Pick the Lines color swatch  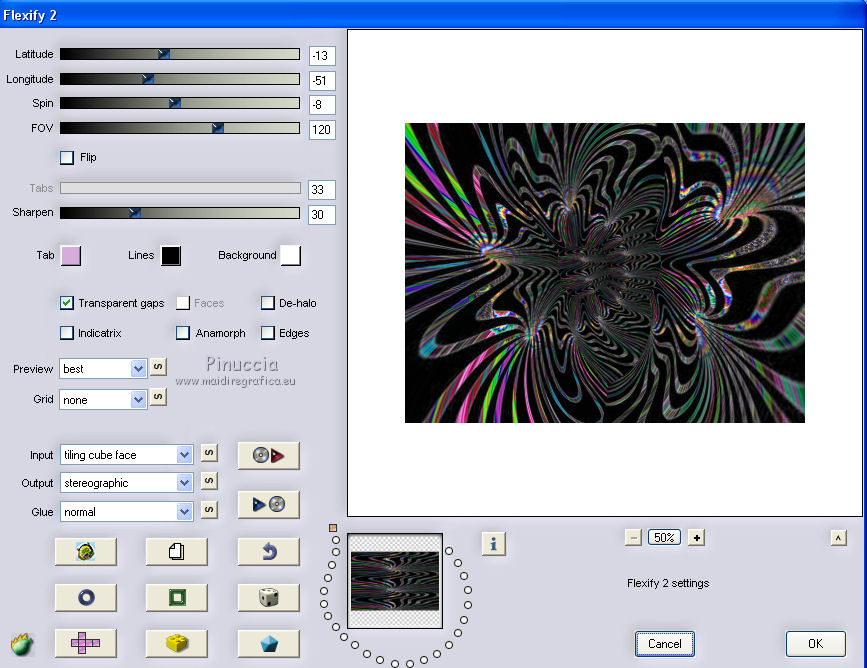171,255
